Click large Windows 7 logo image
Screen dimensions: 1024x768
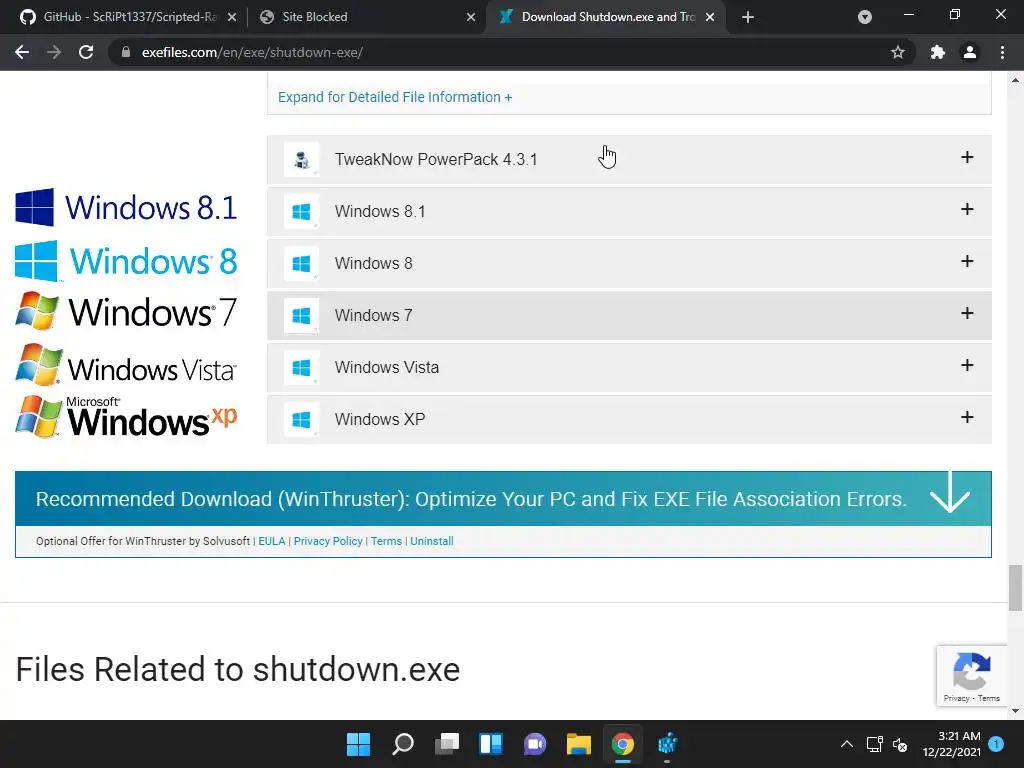126,312
